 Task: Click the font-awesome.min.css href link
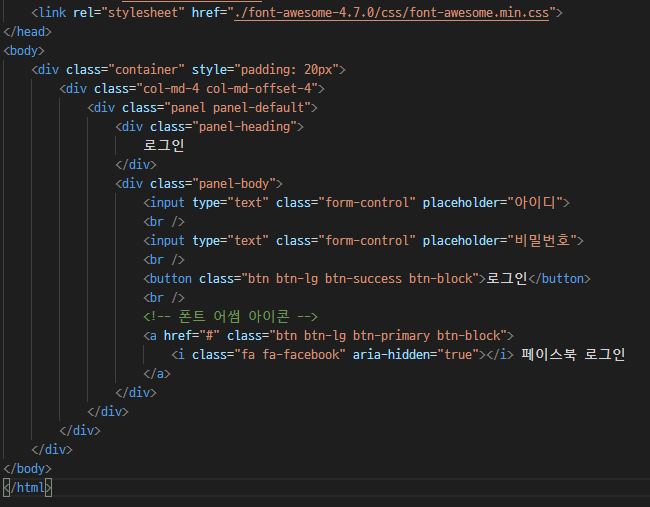pyautogui.click(x=391, y=12)
